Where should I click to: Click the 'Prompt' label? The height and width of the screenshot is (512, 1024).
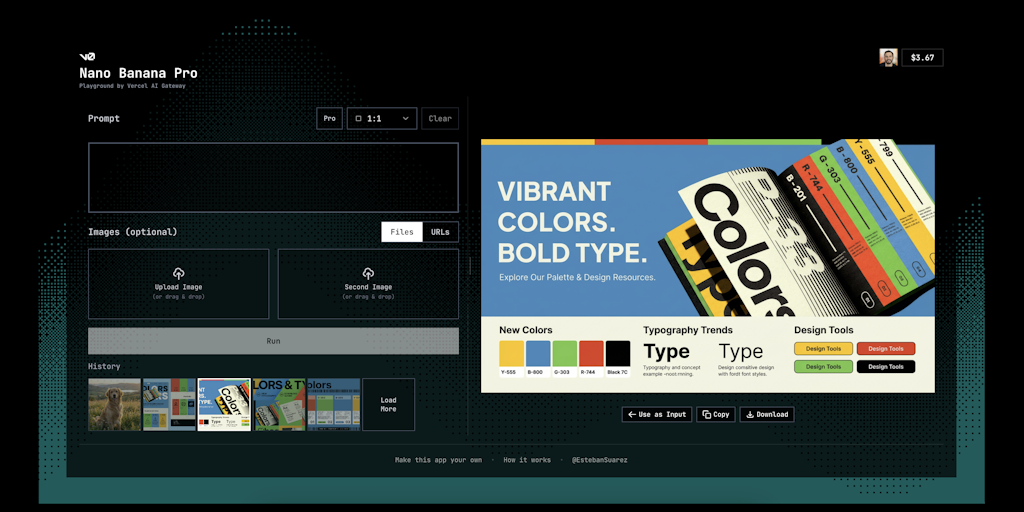pyautogui.click(x=104, y=119)
